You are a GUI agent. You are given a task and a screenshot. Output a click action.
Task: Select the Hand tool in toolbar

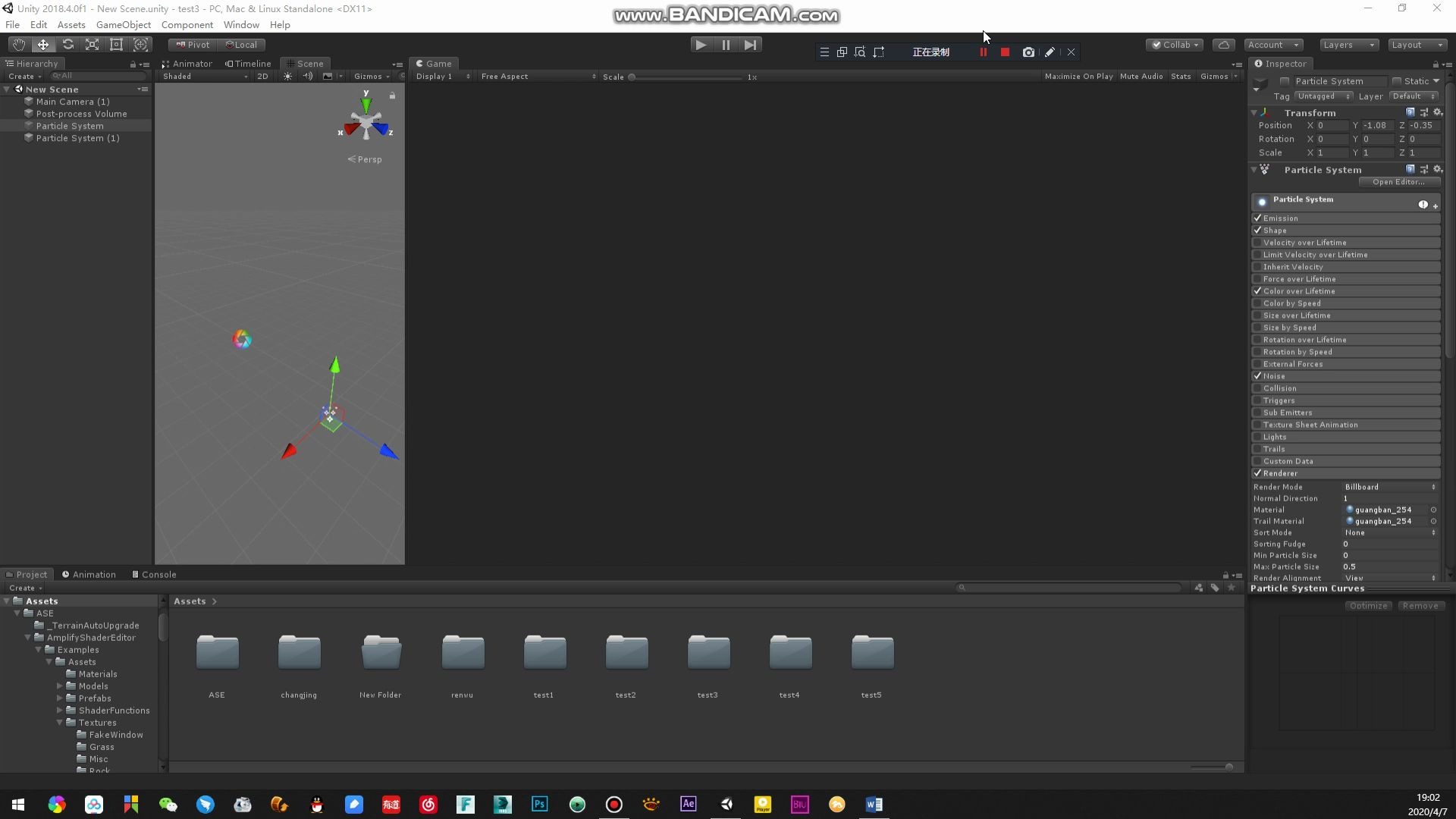(x=19, y=45)
